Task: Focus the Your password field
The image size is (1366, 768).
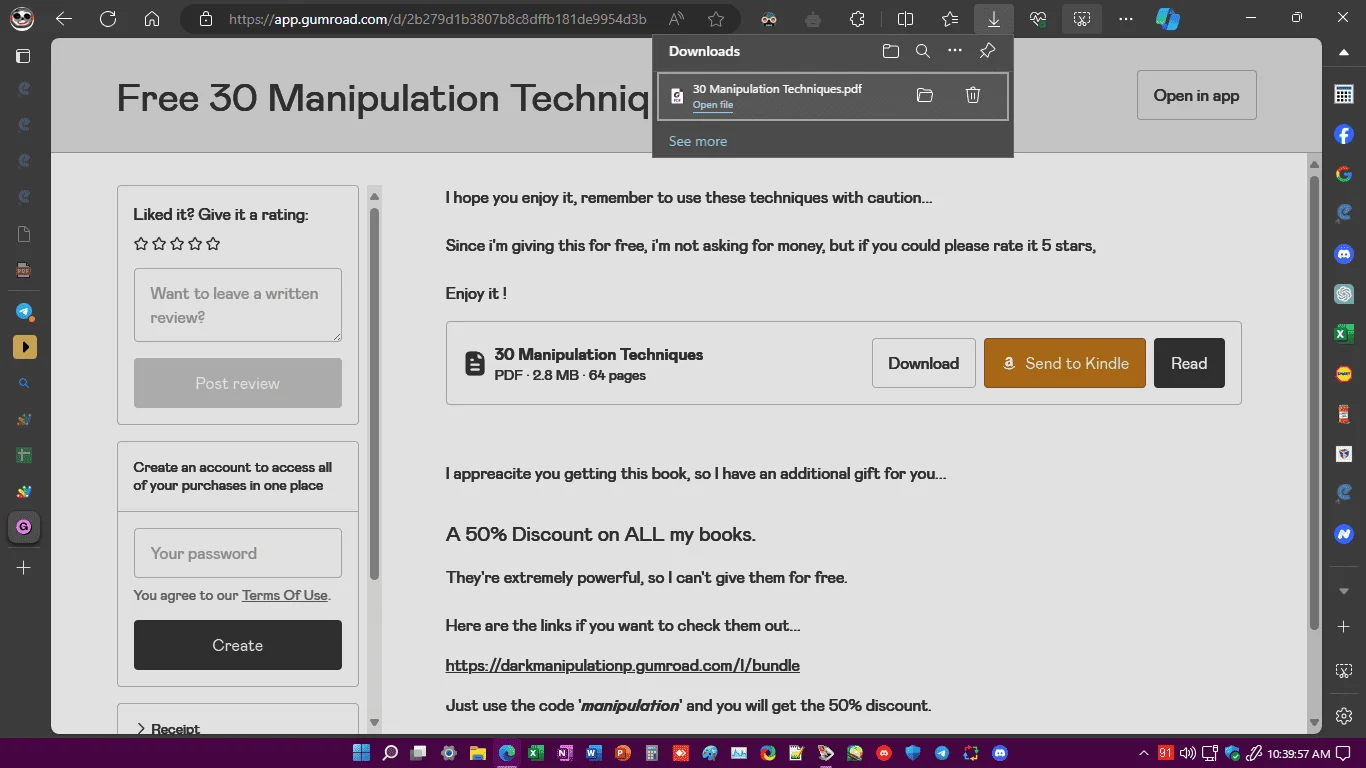Action: [x=238, y=553]
